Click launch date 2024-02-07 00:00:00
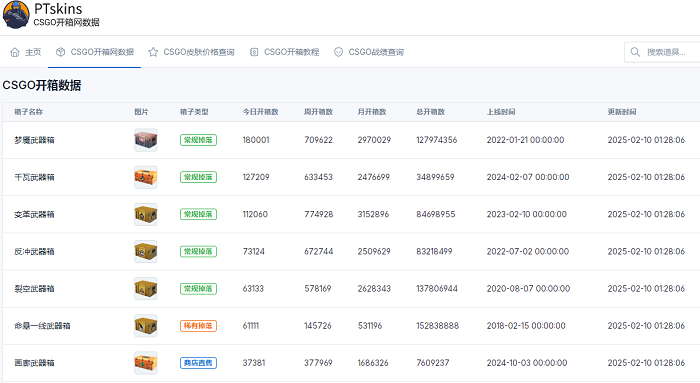700x383 pixels. point(528,177)
